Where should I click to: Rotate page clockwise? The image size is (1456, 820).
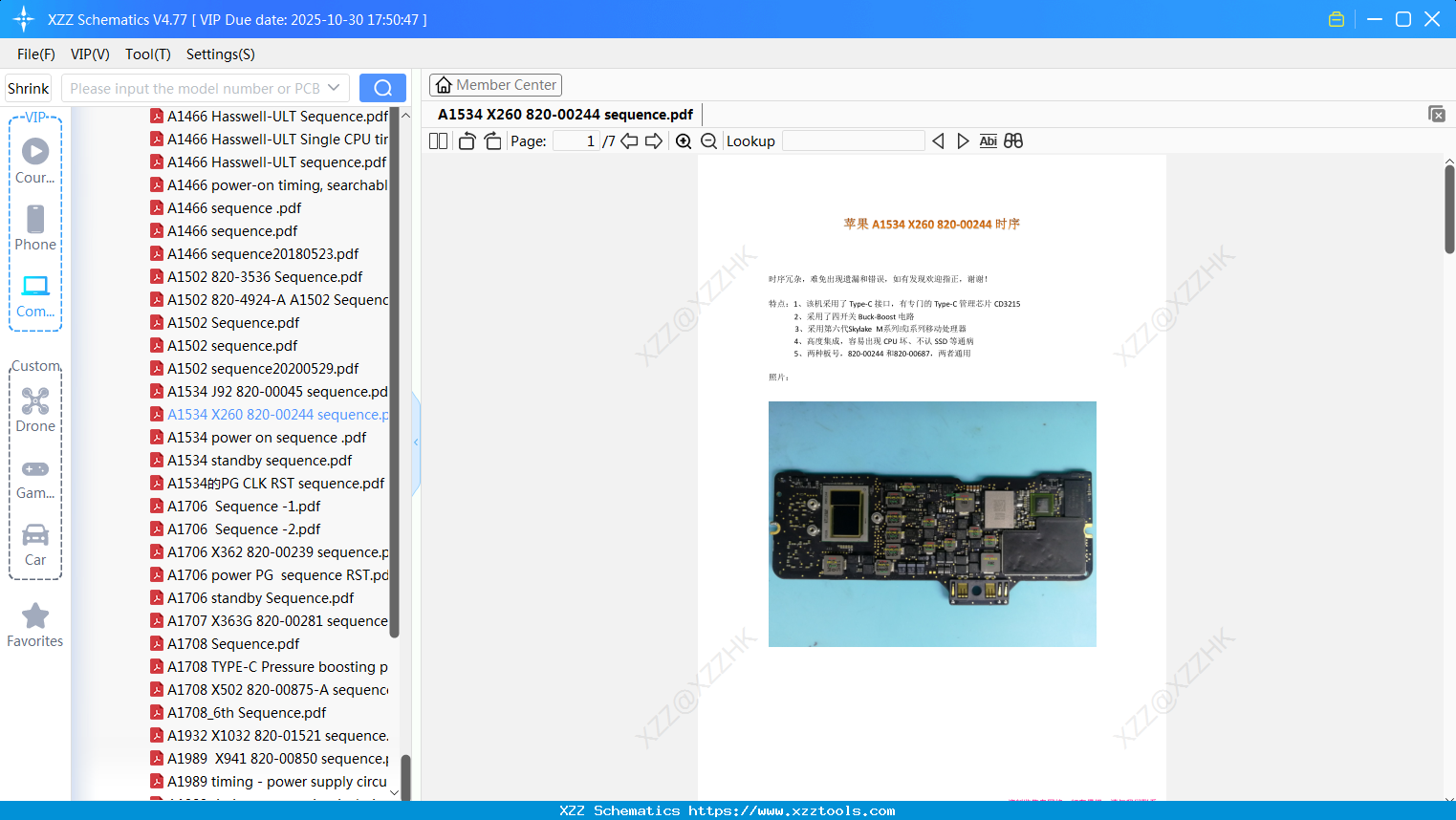[x=492, y=141]
